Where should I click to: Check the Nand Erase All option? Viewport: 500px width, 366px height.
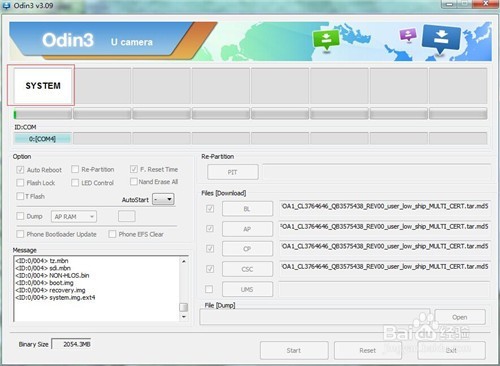tap(134, 181)
